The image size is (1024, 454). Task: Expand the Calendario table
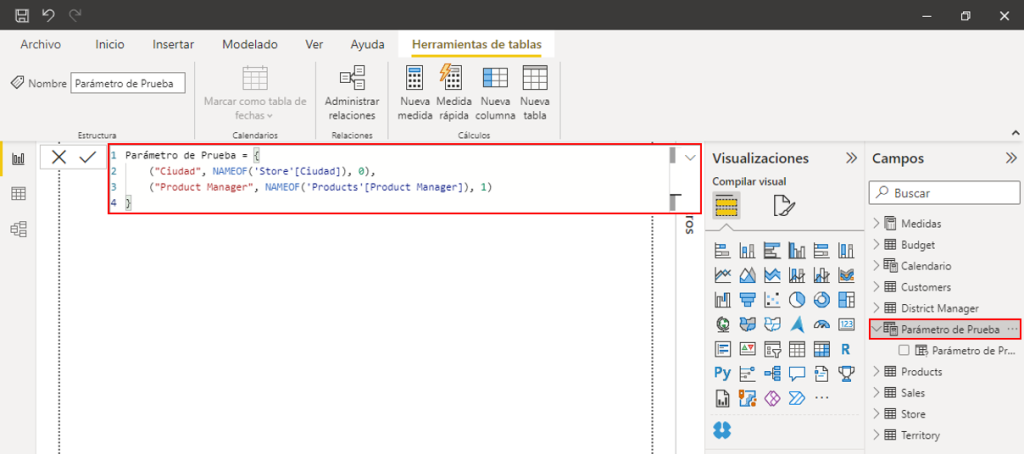(x=876, y=266)
